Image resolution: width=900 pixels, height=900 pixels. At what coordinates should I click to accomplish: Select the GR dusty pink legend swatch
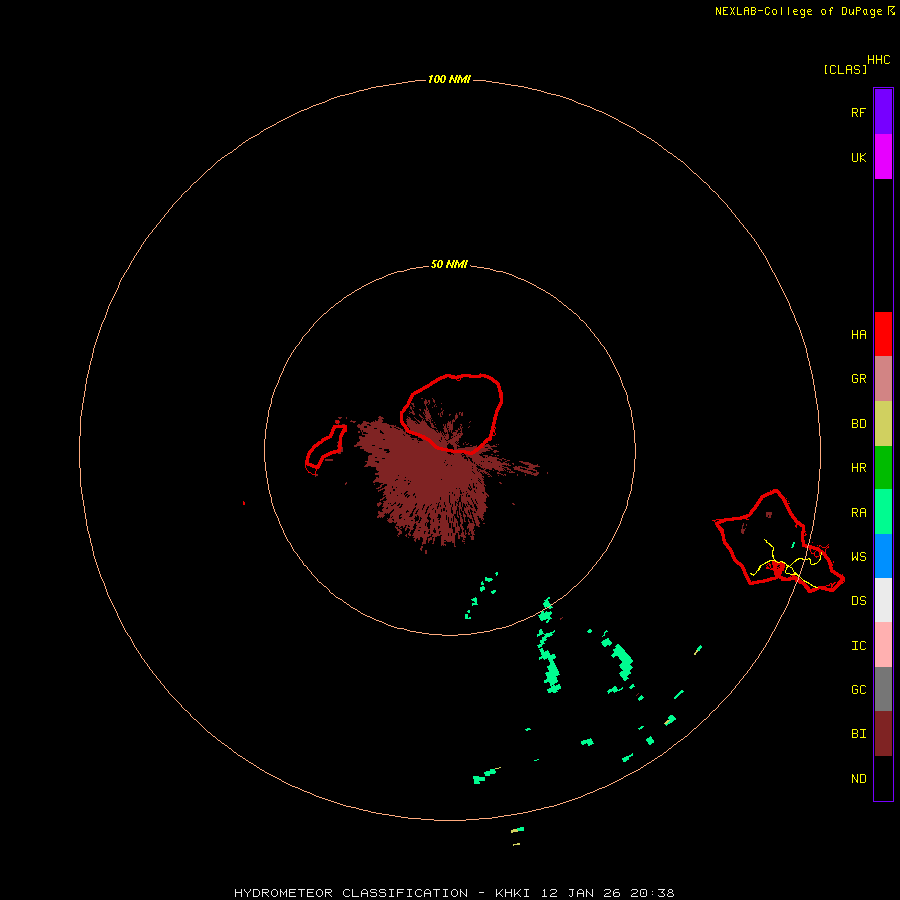coord(883,379)
